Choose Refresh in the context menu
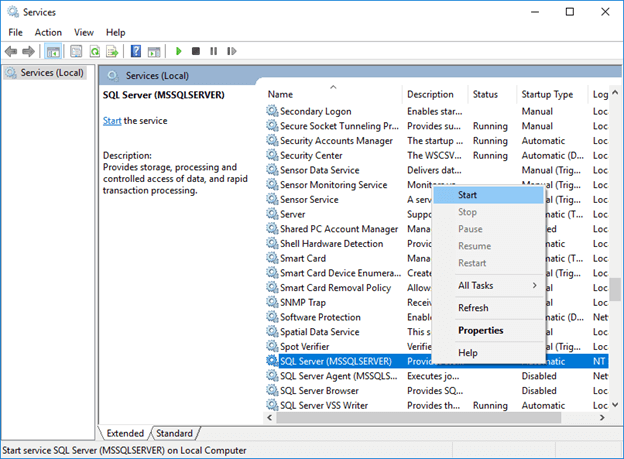Viewport: 624px width, 459px height. pyautogui.click(x=488, y=308)
